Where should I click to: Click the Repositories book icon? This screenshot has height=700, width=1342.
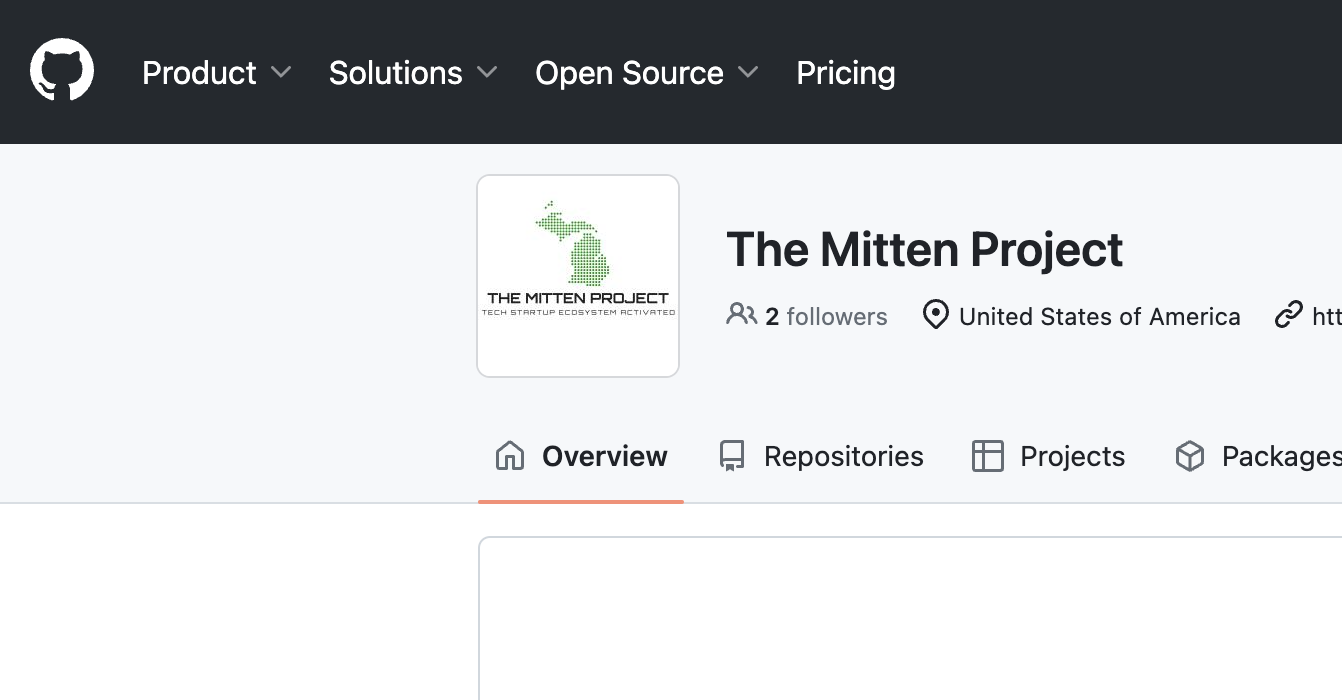click(732, 456)
